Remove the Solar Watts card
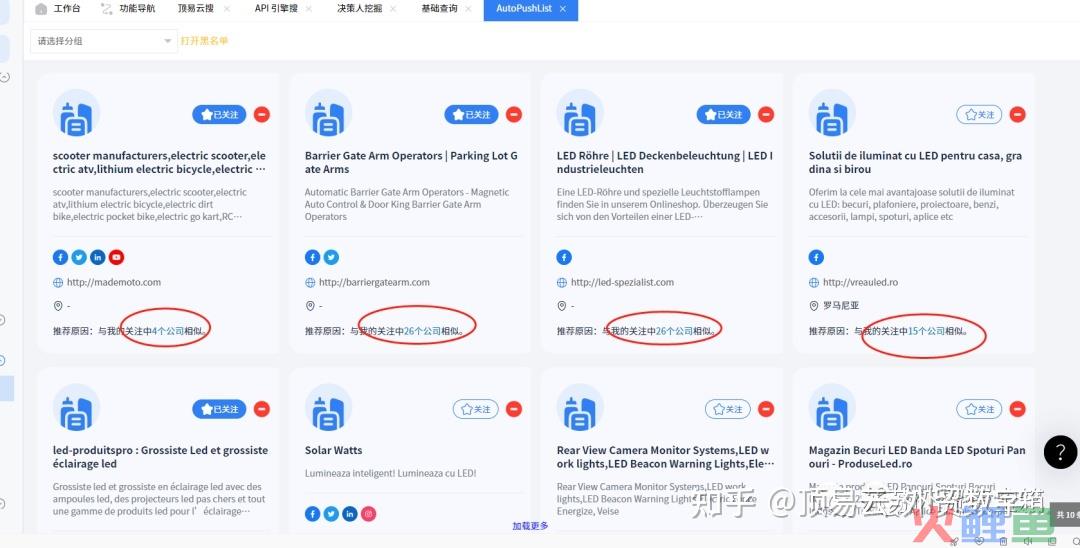This screenshot has width=1080, height=548. (x=514, y=409)
